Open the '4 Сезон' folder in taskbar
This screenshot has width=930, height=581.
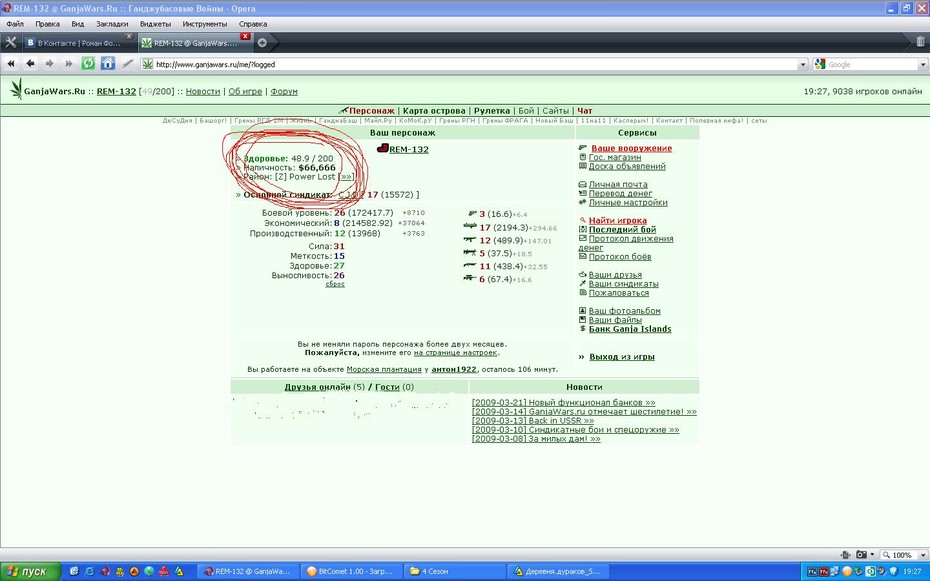pyautogui.click(x=455, y=572)
